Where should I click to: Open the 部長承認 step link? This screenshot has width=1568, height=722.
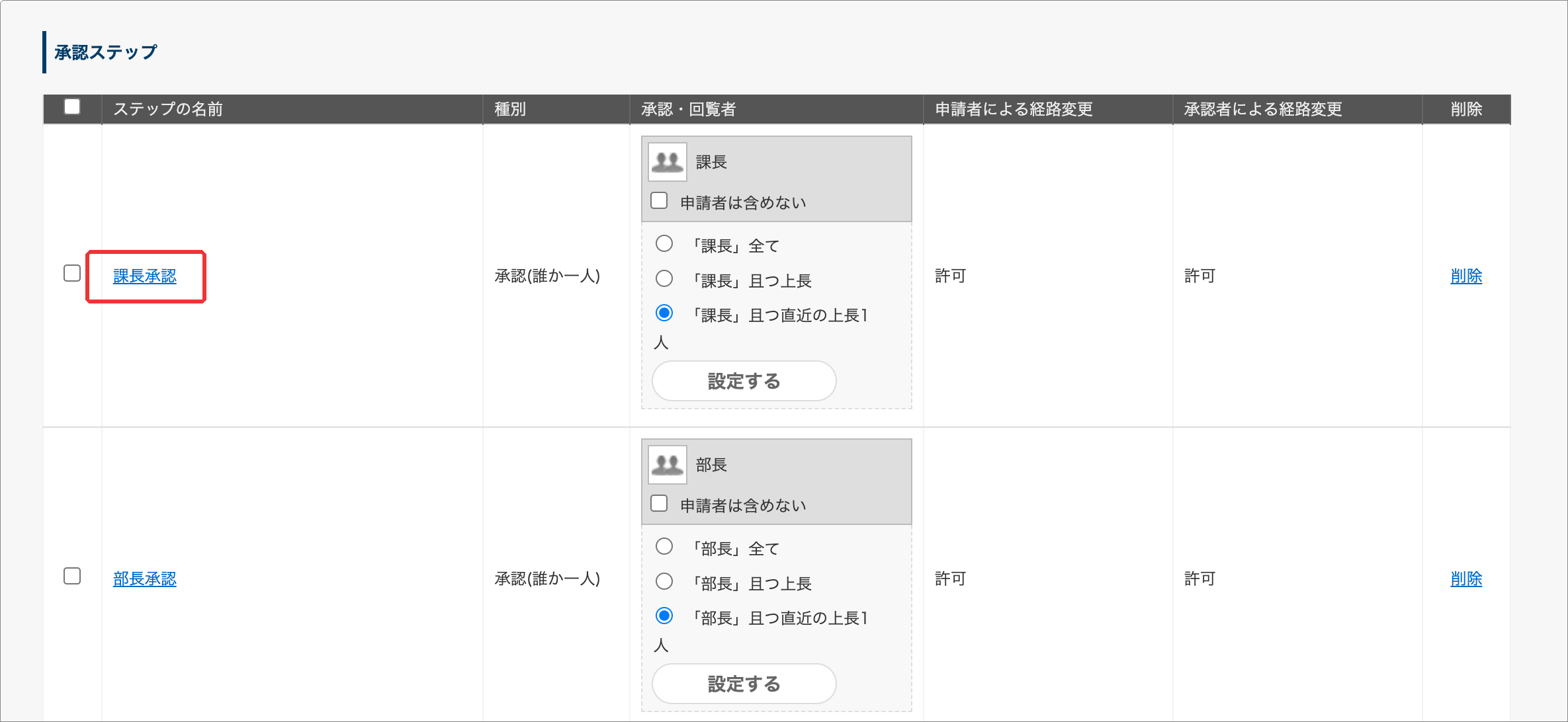pos(145,579)
